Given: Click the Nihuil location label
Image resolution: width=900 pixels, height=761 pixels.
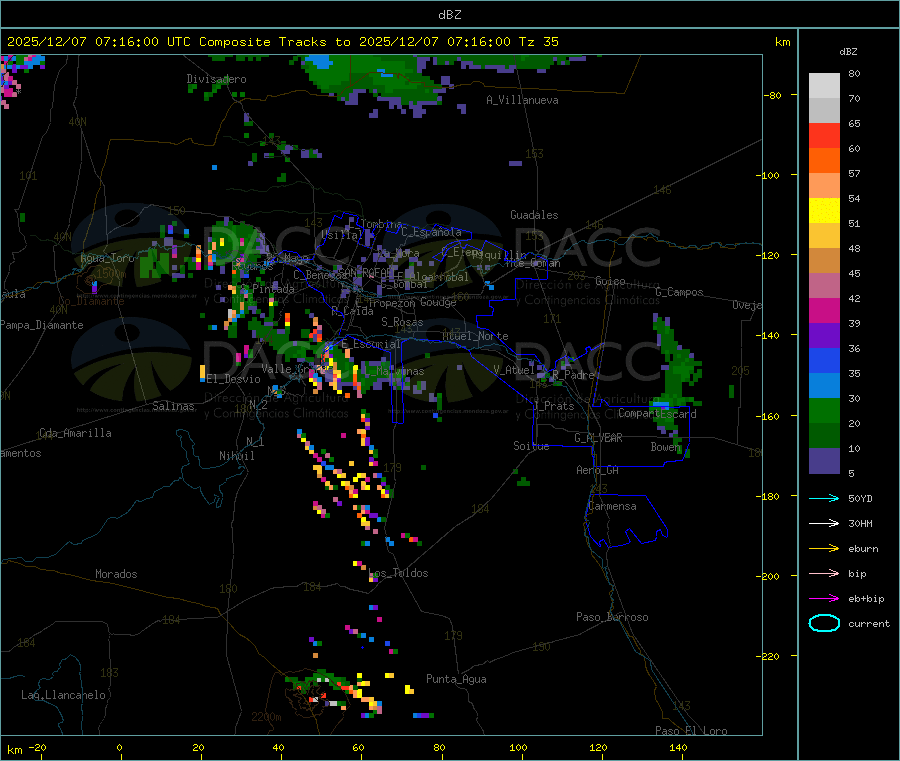Looking at the screenshot, I should [x=237, y=456].
